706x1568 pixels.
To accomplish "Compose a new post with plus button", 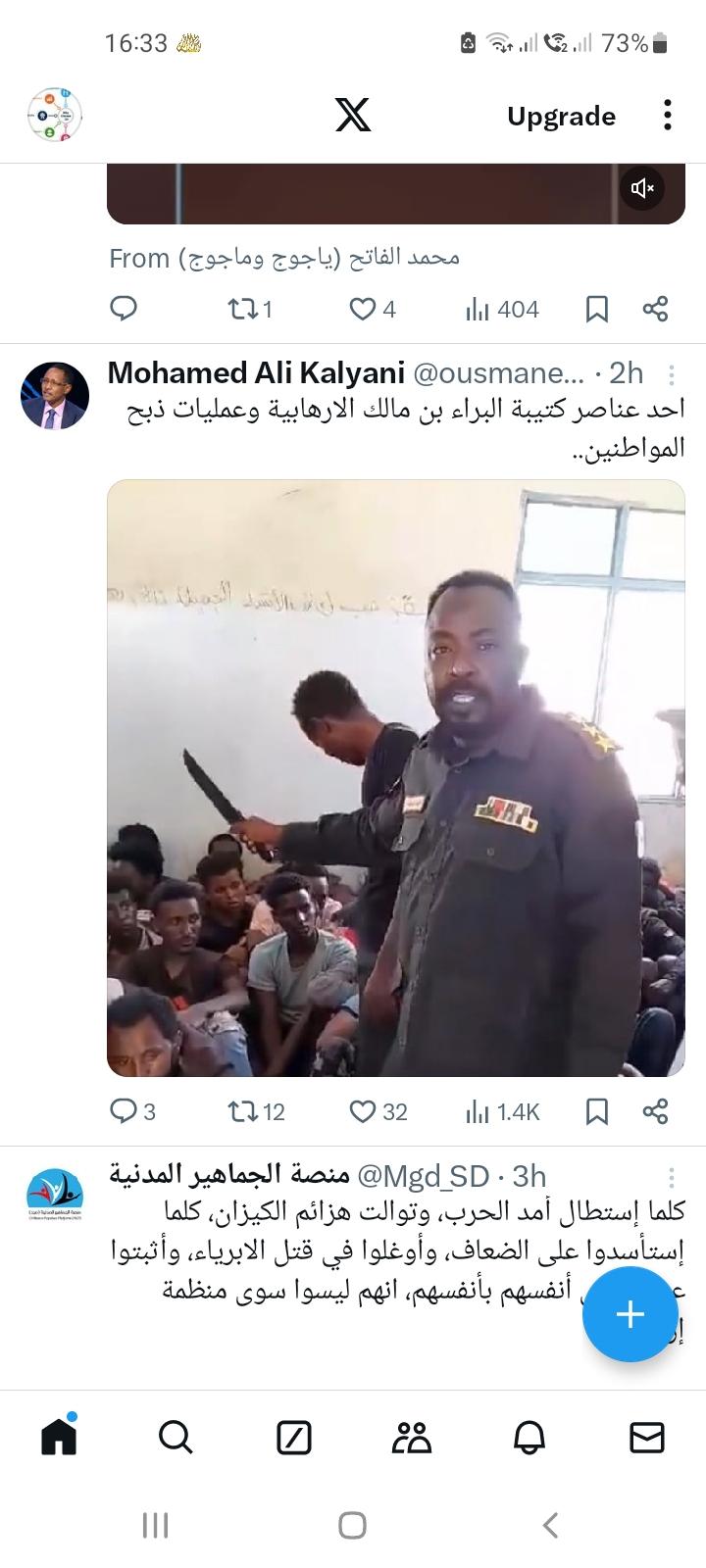I will click(630, 1314).
